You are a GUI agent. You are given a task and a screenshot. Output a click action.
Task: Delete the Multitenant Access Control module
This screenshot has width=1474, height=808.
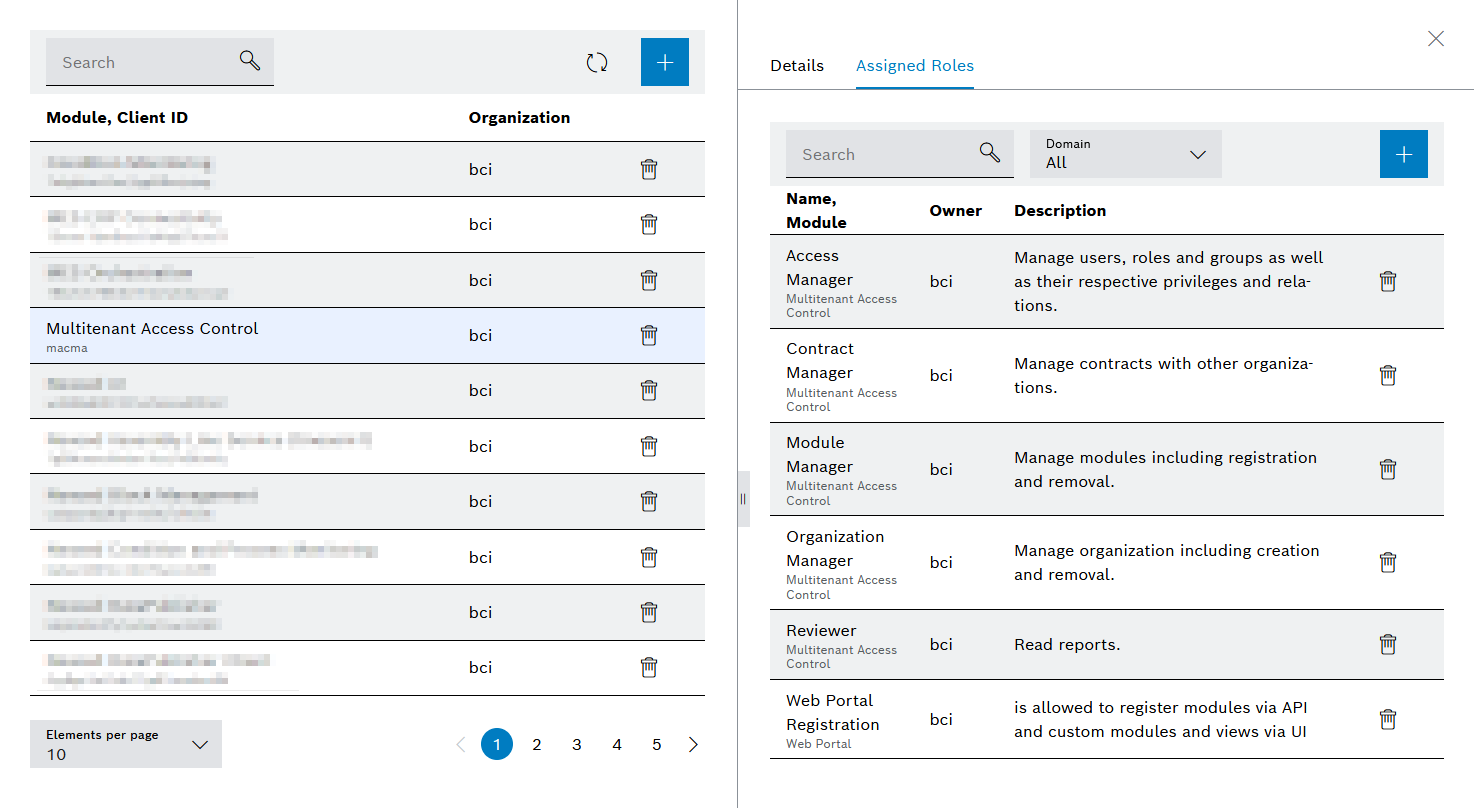[x=649, y=335]
